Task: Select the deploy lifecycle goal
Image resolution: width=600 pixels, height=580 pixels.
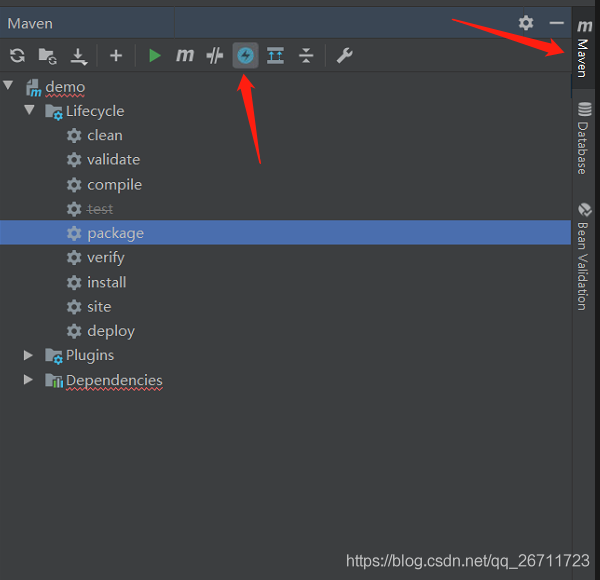Action: (285, 331)
